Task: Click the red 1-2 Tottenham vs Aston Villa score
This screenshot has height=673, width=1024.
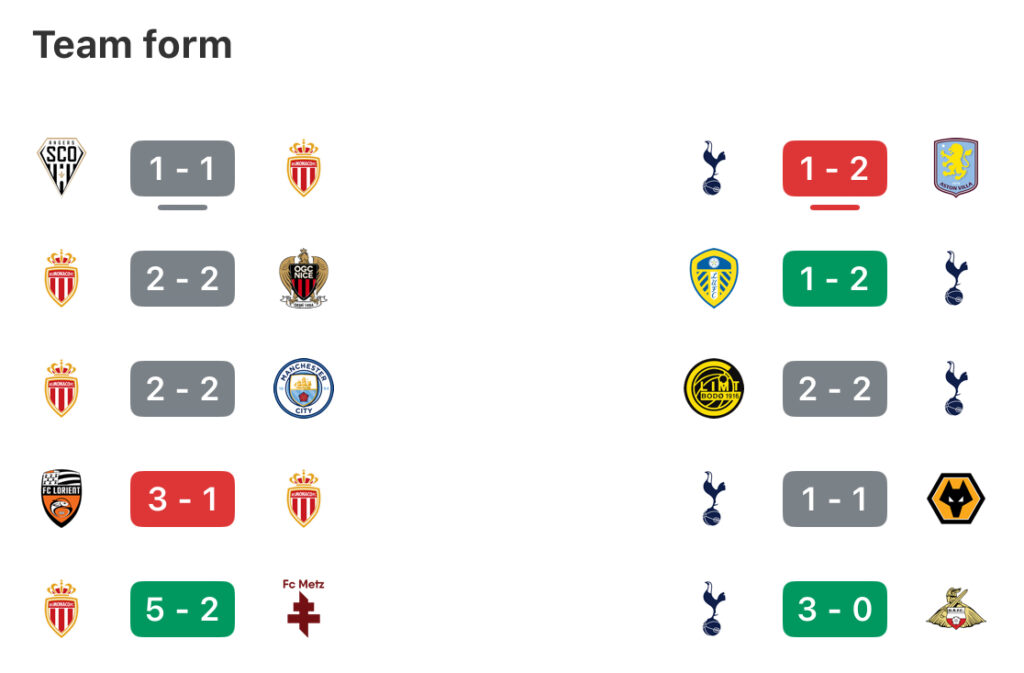Action: 834,168
